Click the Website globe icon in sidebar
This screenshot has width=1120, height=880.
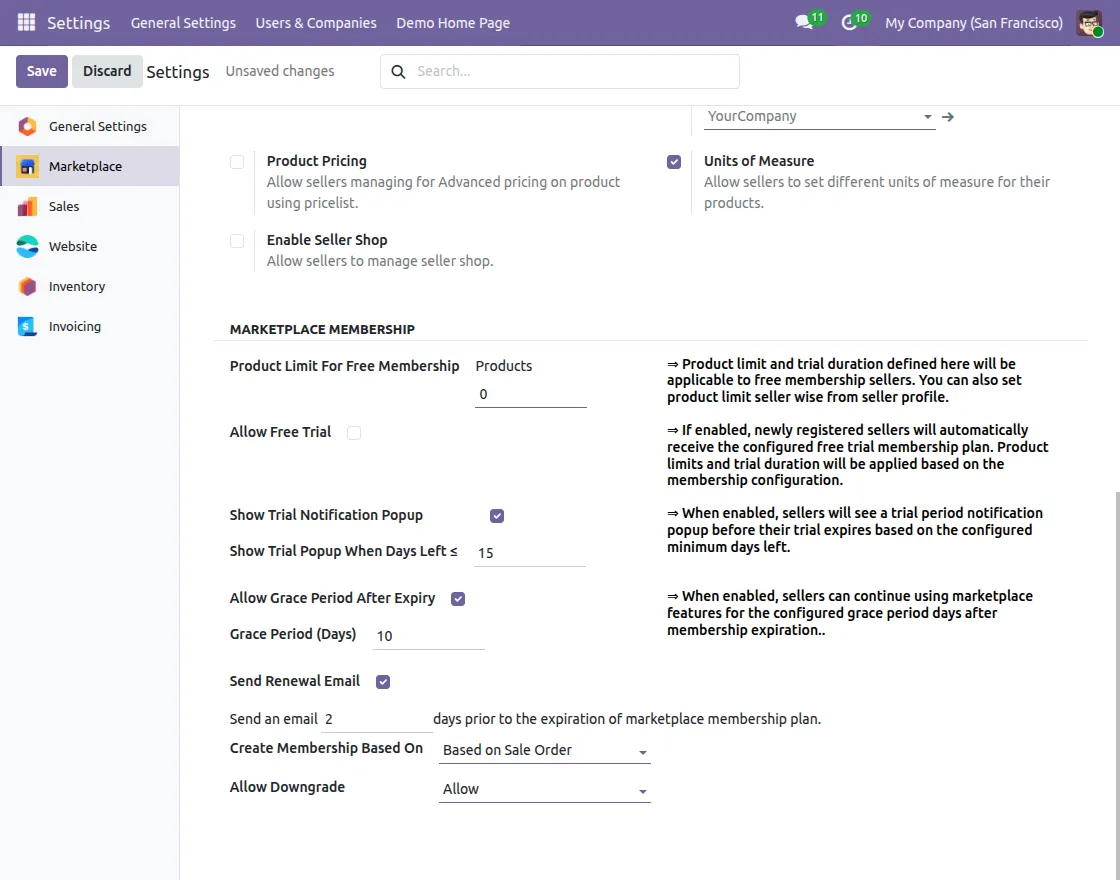(x=27, y=246)
